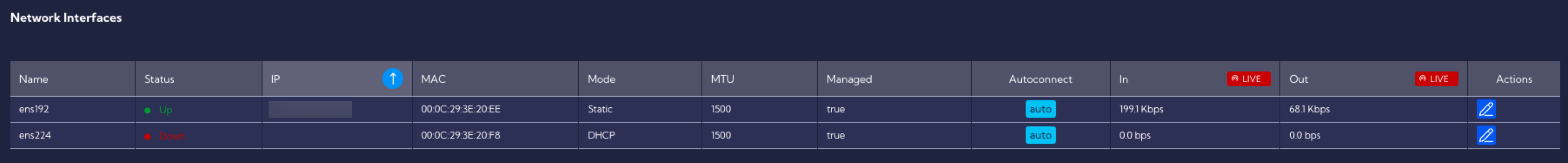Click the blue sort arrow in the IP column
Image resolution: width=1568 pixels, height=163 pixels.
pos(392,79)
